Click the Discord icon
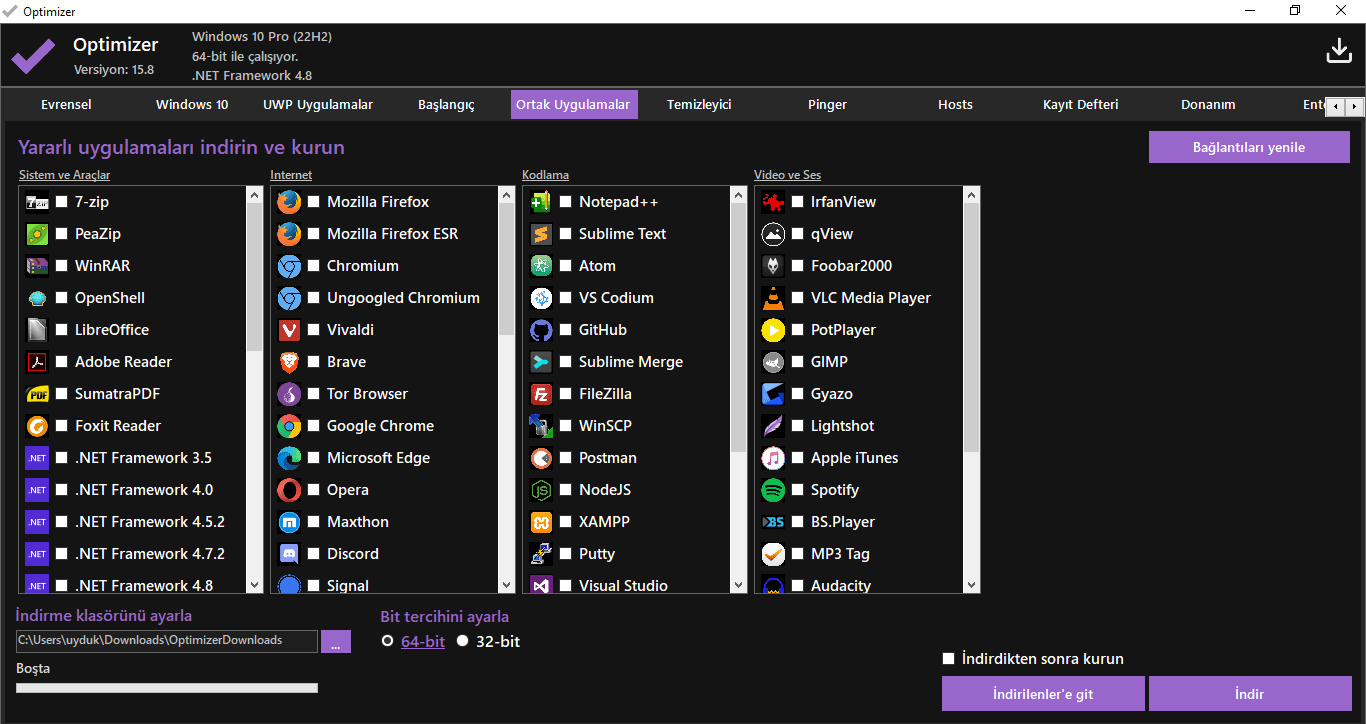This screenshot has width=1366, height=724. (x=289, y=554)
